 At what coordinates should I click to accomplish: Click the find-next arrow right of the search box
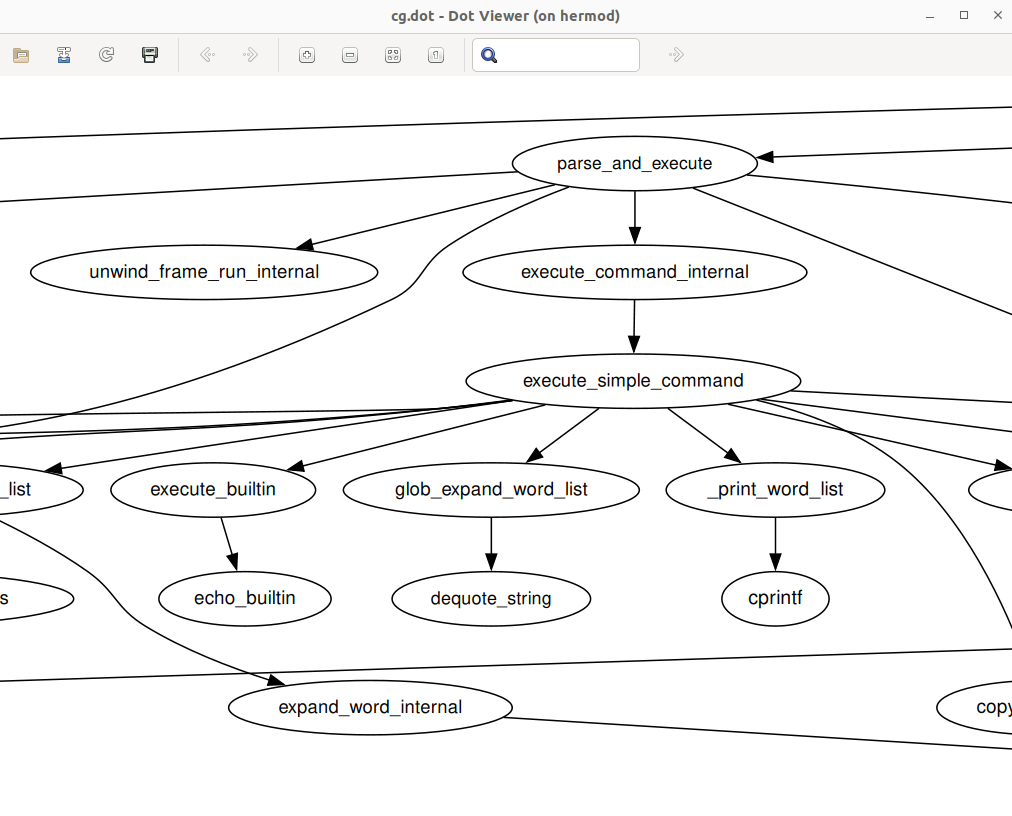(676, 55)
